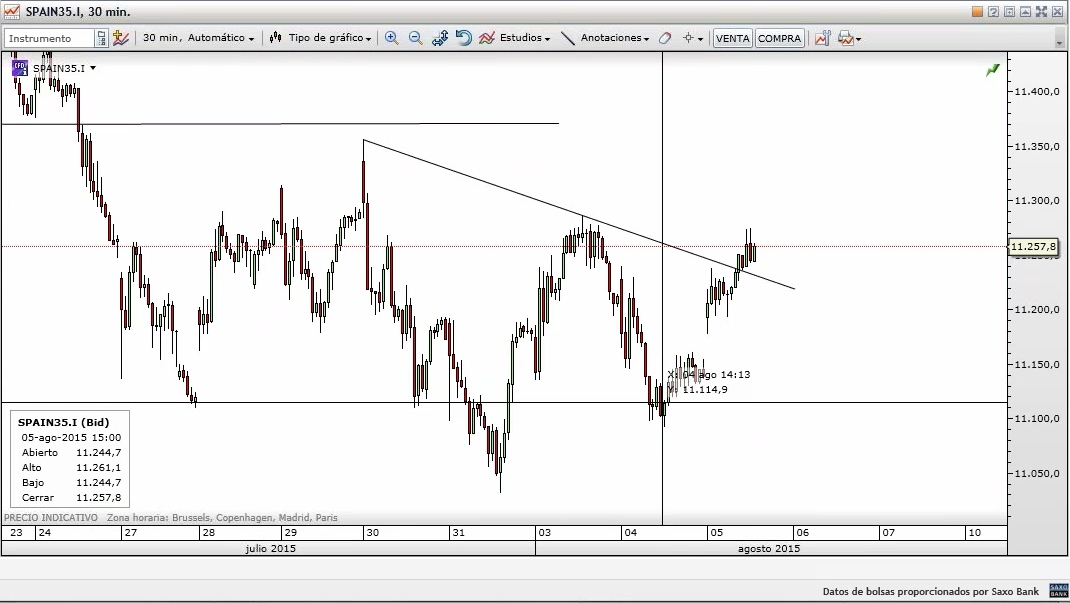Click into the Instrumento search field
This screenshot has width=1070, height=603.
[49, 38]
